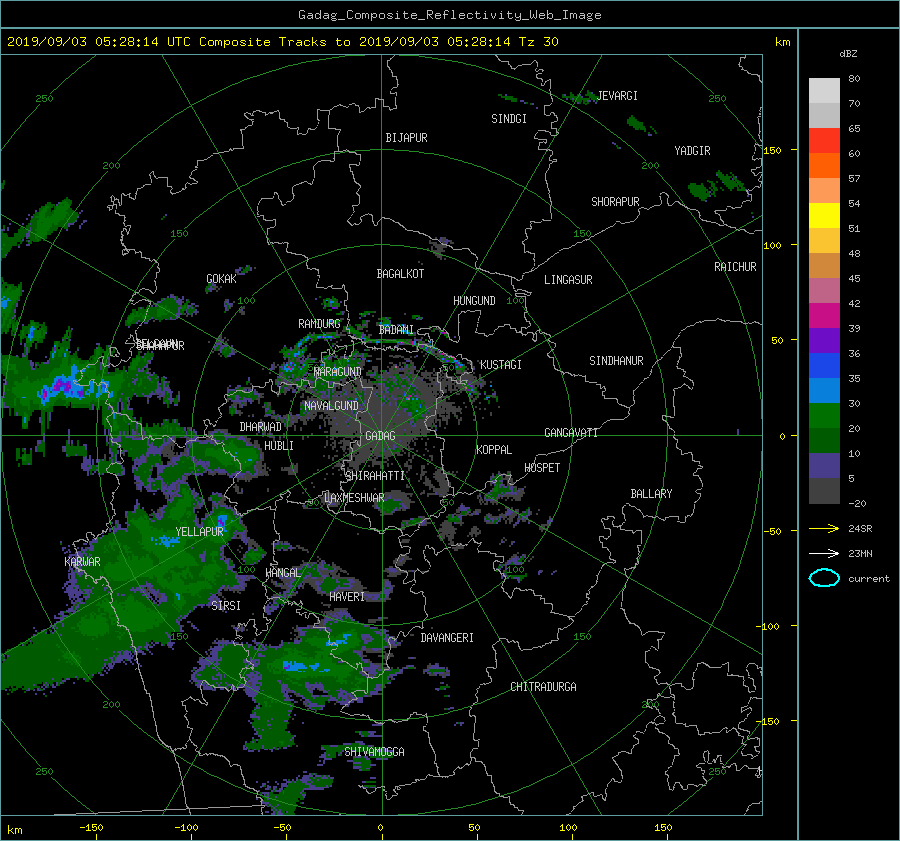
Task: Select the SINDGI city label
Action: point(509,119)
